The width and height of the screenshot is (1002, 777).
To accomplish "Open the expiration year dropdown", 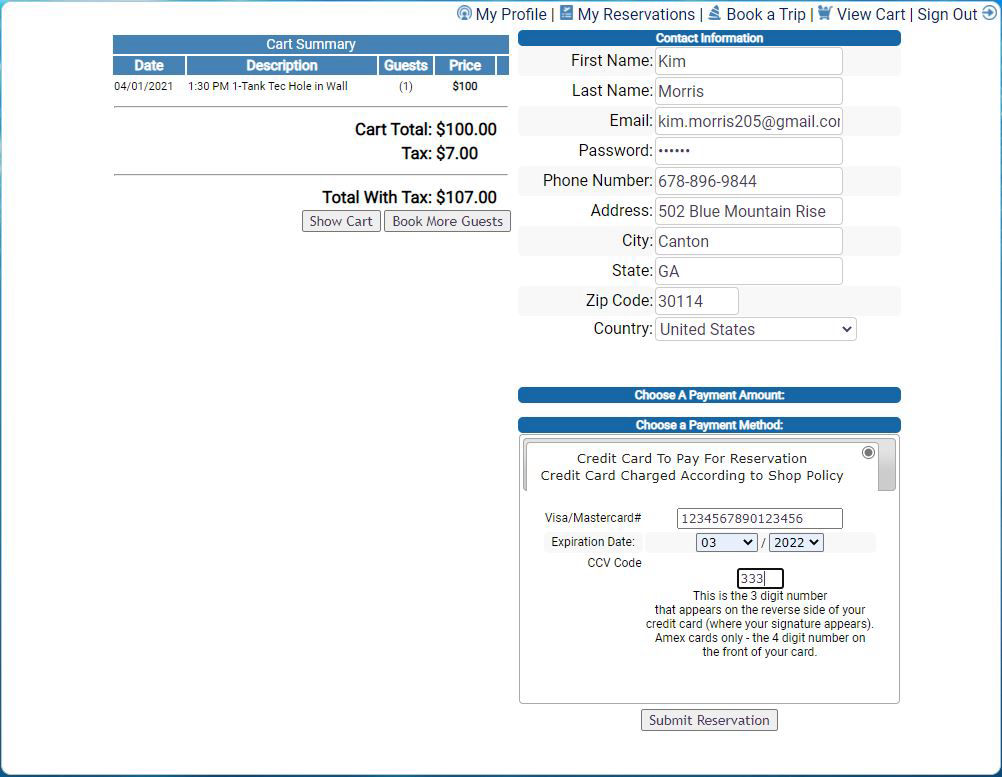I will pyautogui.click(x=796, y=542).
